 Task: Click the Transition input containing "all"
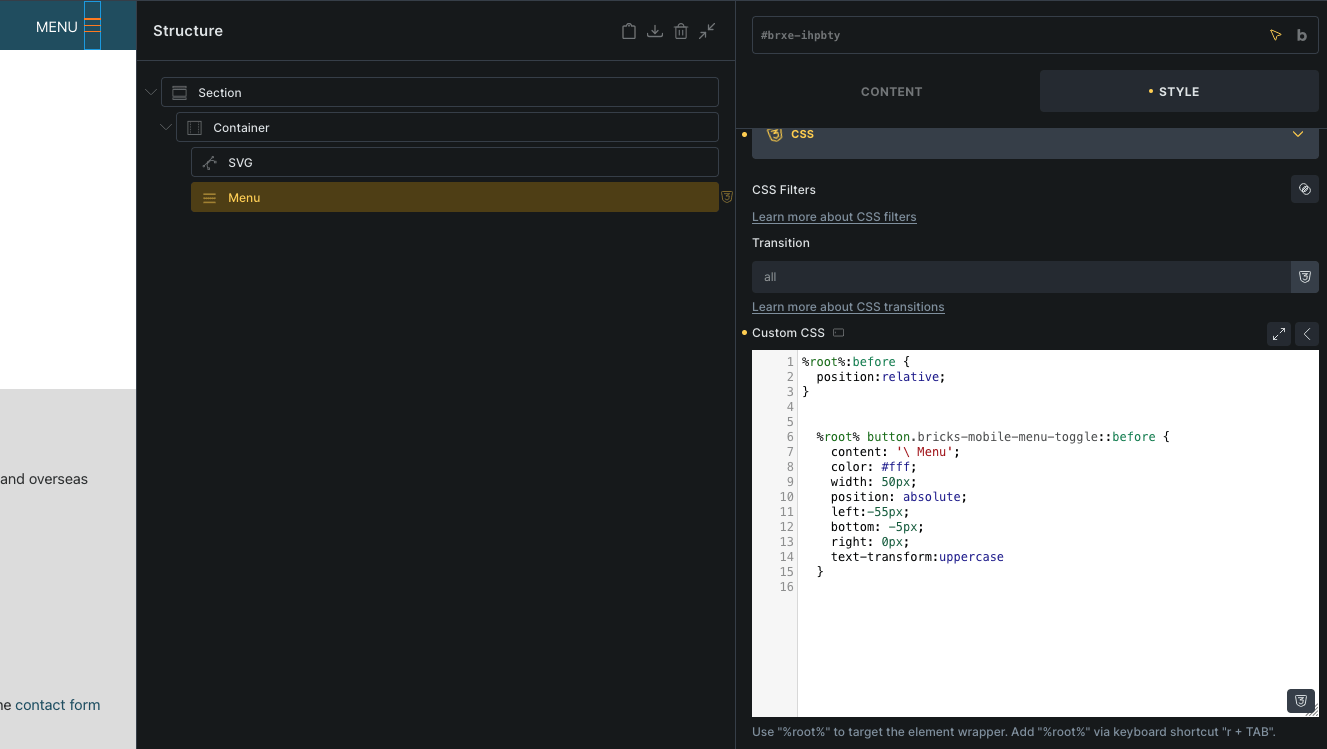click(1021, 277)
